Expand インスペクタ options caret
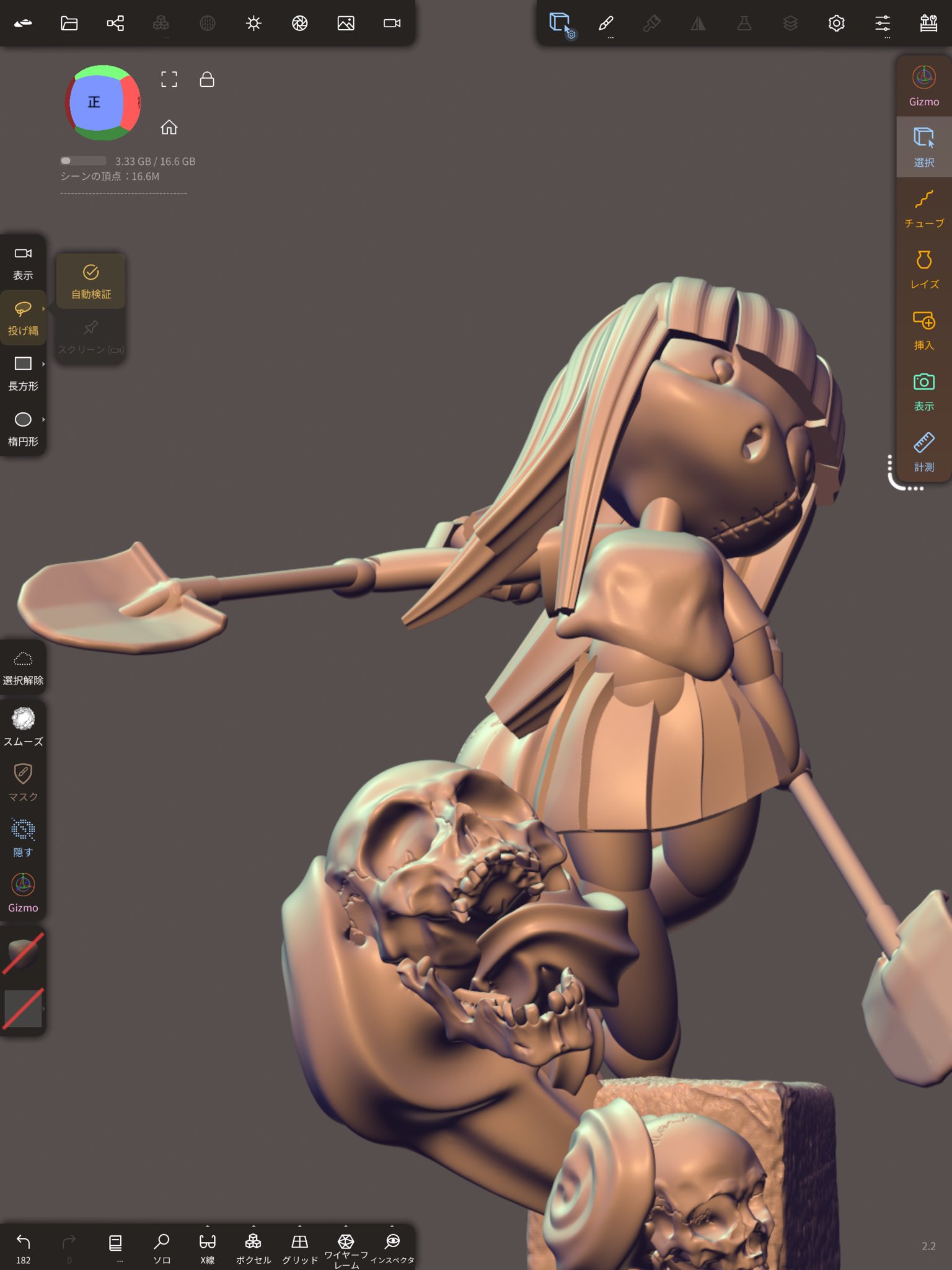952x1270 pixels. tap(392, 1226)
